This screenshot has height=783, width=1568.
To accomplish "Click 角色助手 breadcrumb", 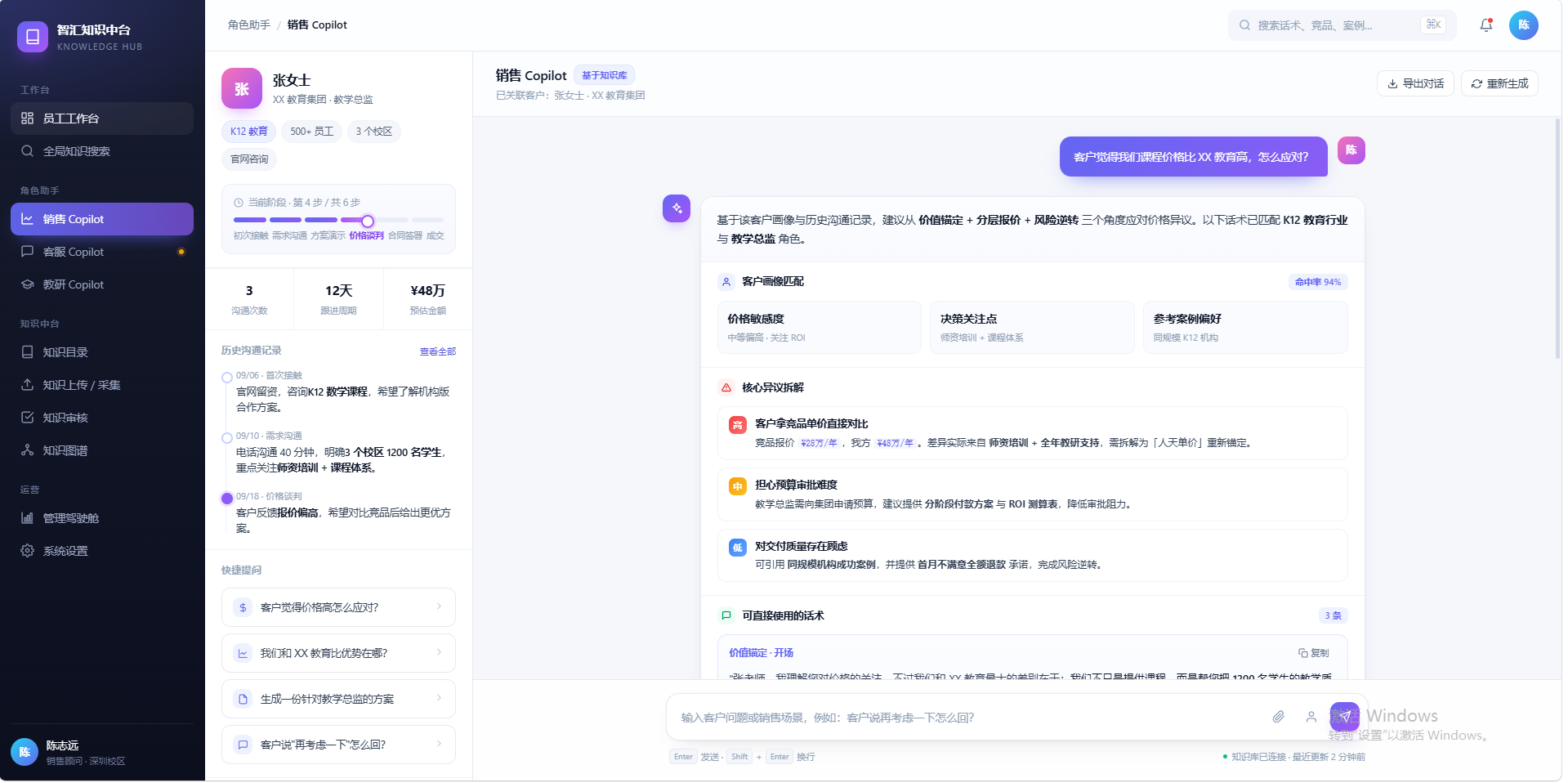I will [249, 25].
